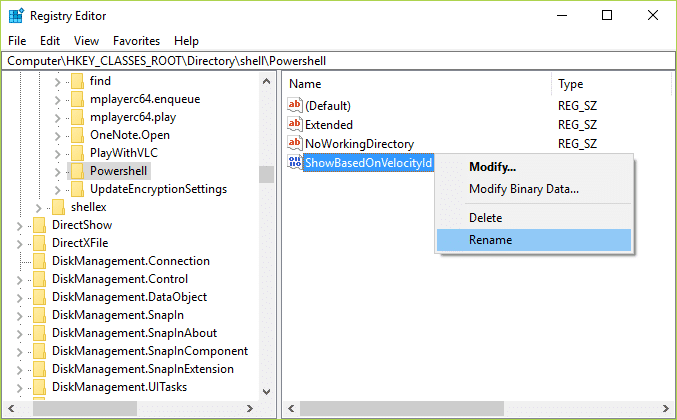
Task: Click the folder icon for DirectShow
Action: coord(39,225)
